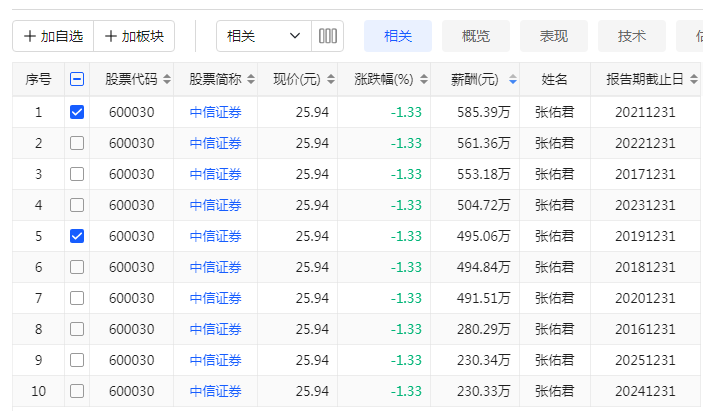This screenshot has height=411, width=703.
Task: Click report date 20251231
Action: 645,360
